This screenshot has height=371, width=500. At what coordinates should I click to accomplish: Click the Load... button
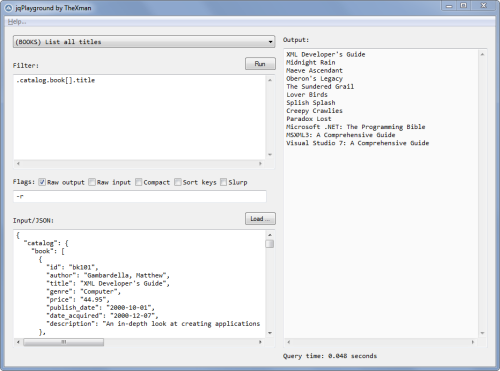coord(260,219)
